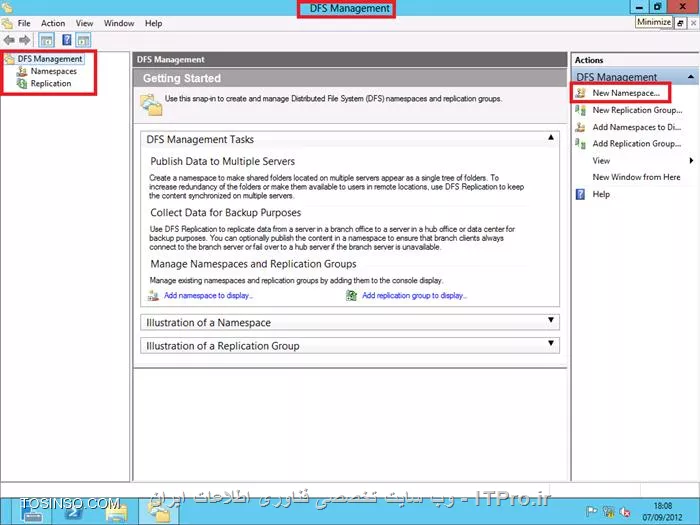700x525 pixels.
Task: Click the toolbar Help question-mark icon
Action: pos(67,40)
